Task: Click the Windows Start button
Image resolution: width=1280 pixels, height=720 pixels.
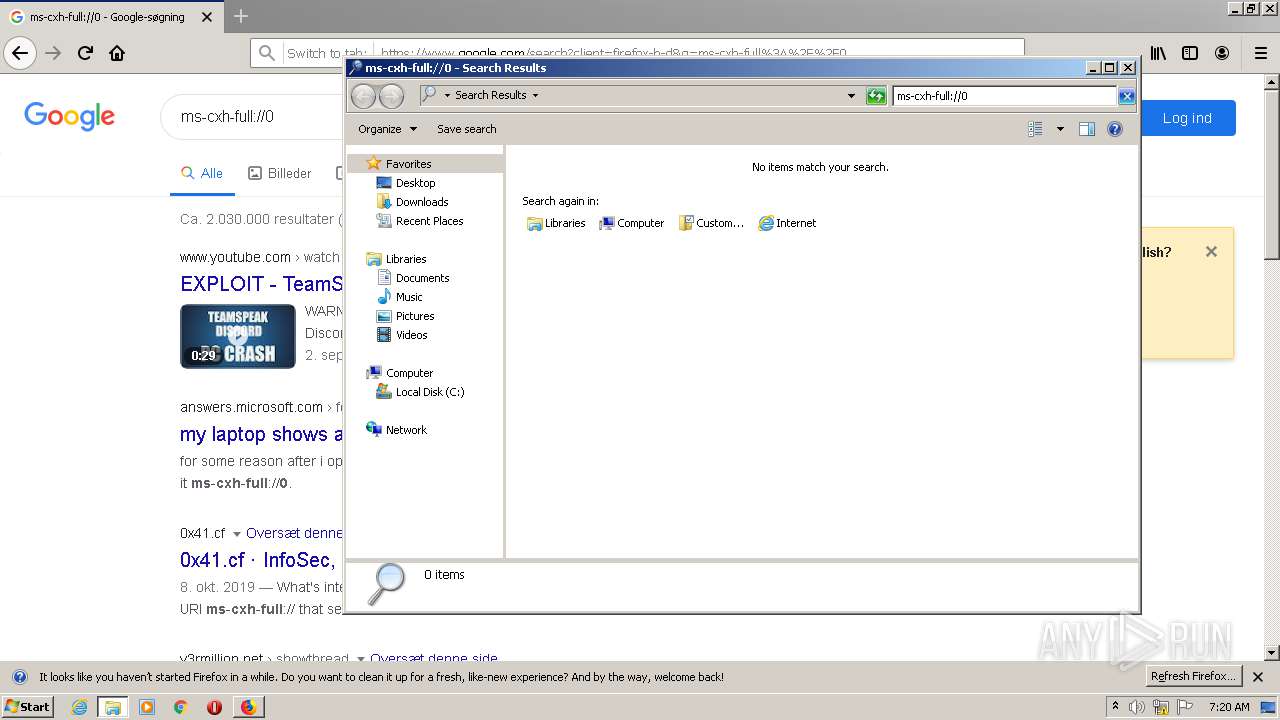Action: (28, 706)
